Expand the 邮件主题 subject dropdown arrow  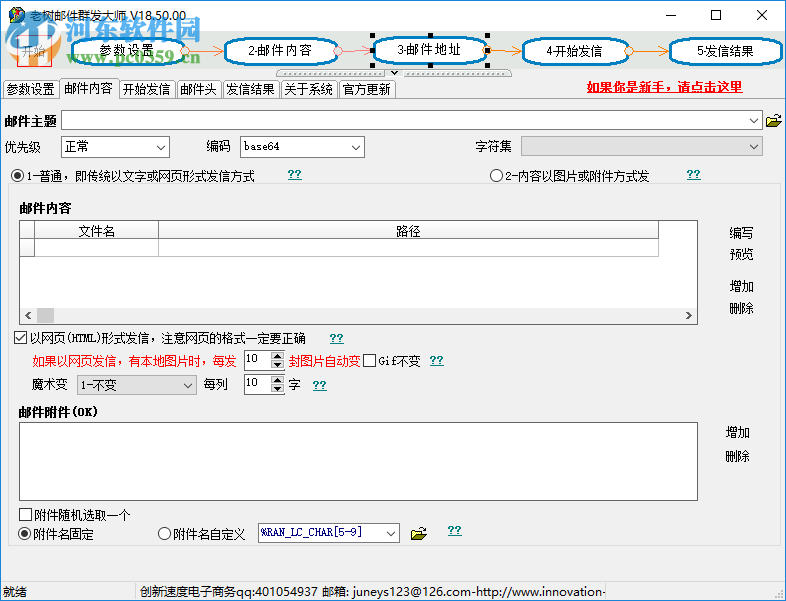click(x=753, y=120)
